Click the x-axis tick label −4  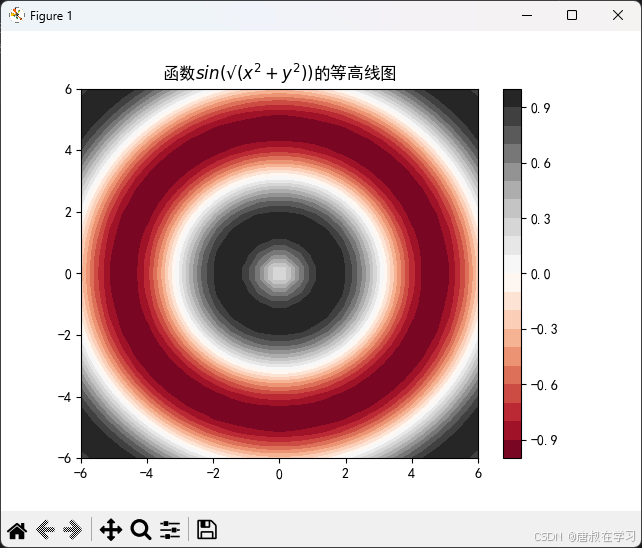(146, 474)
